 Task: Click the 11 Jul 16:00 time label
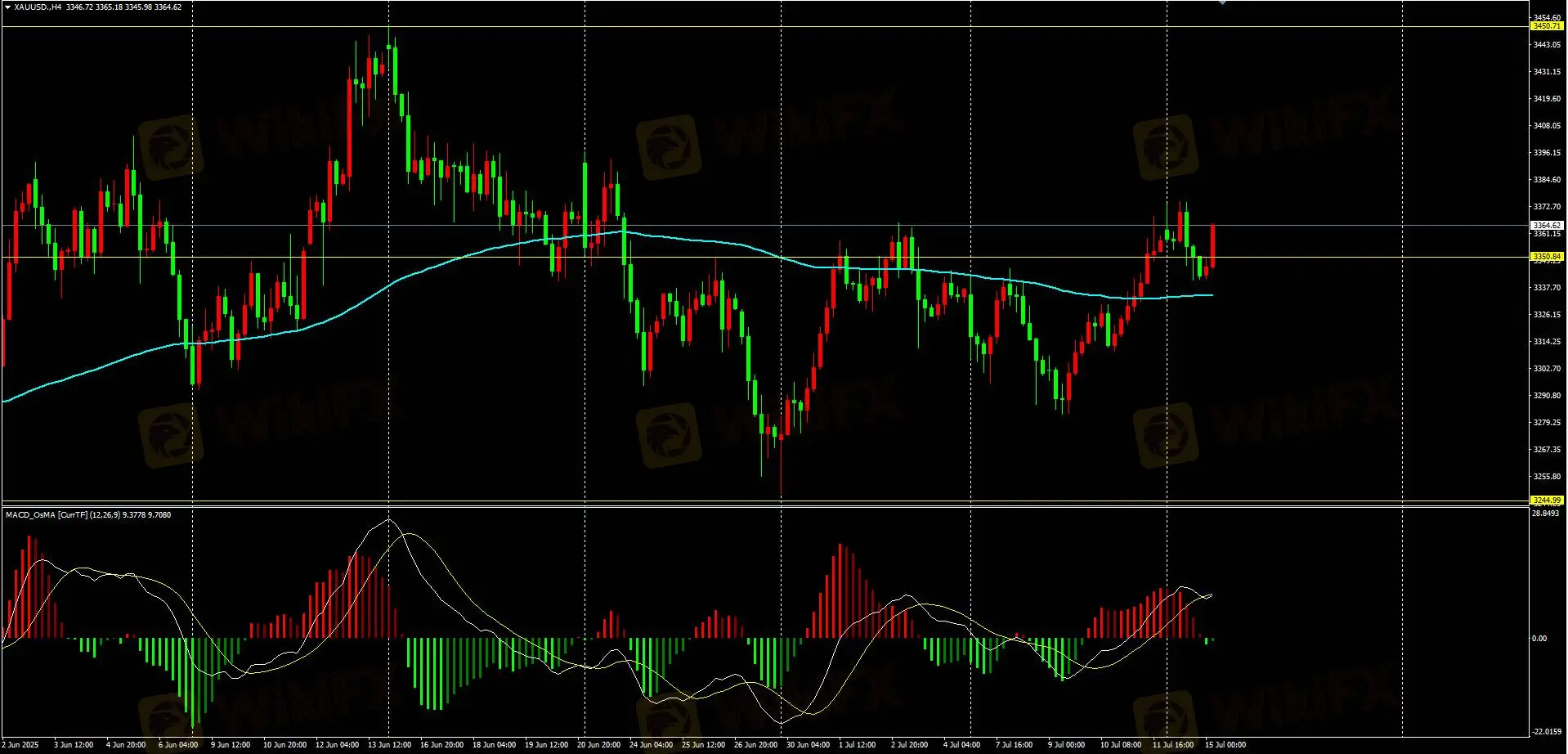pyautogui.click(x=1172, y=745)
